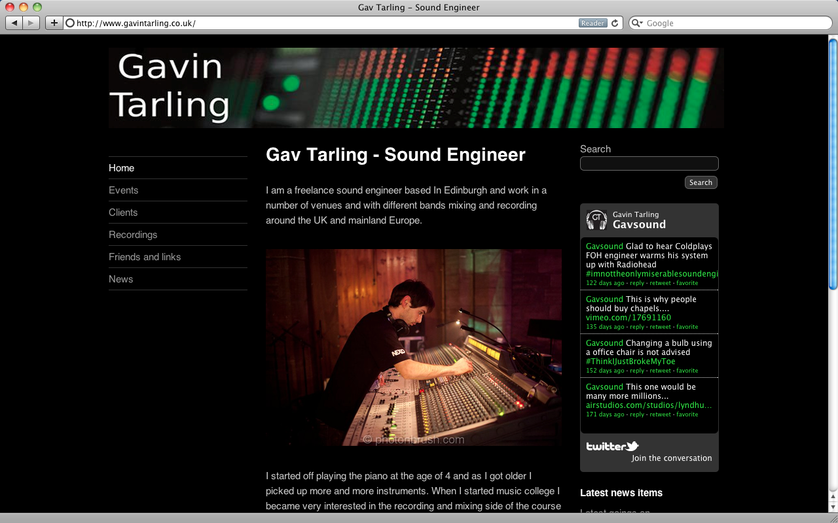Follow the Join the conversation link

pyautogui.click(x=672, y=458)
